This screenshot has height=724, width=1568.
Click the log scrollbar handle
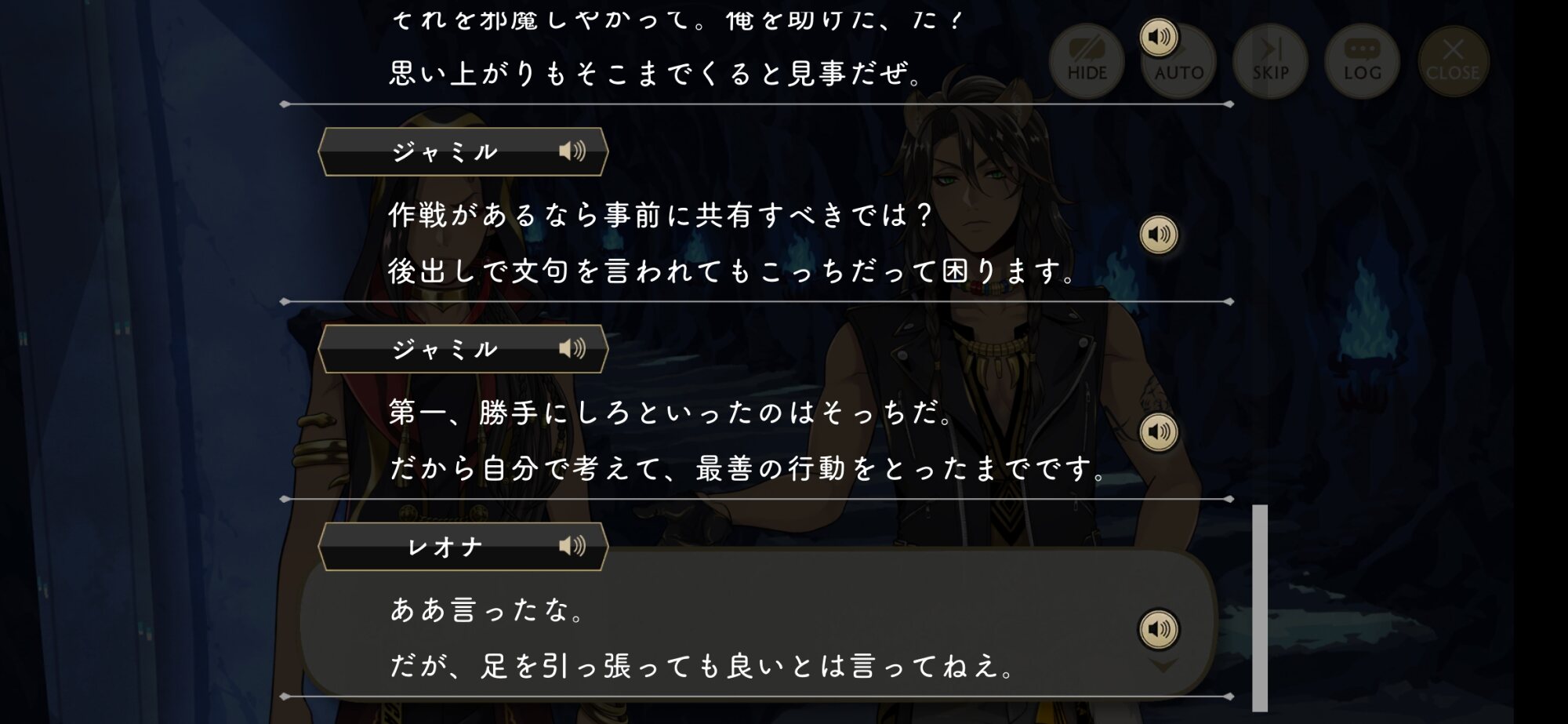click(x=1260, y=608)
